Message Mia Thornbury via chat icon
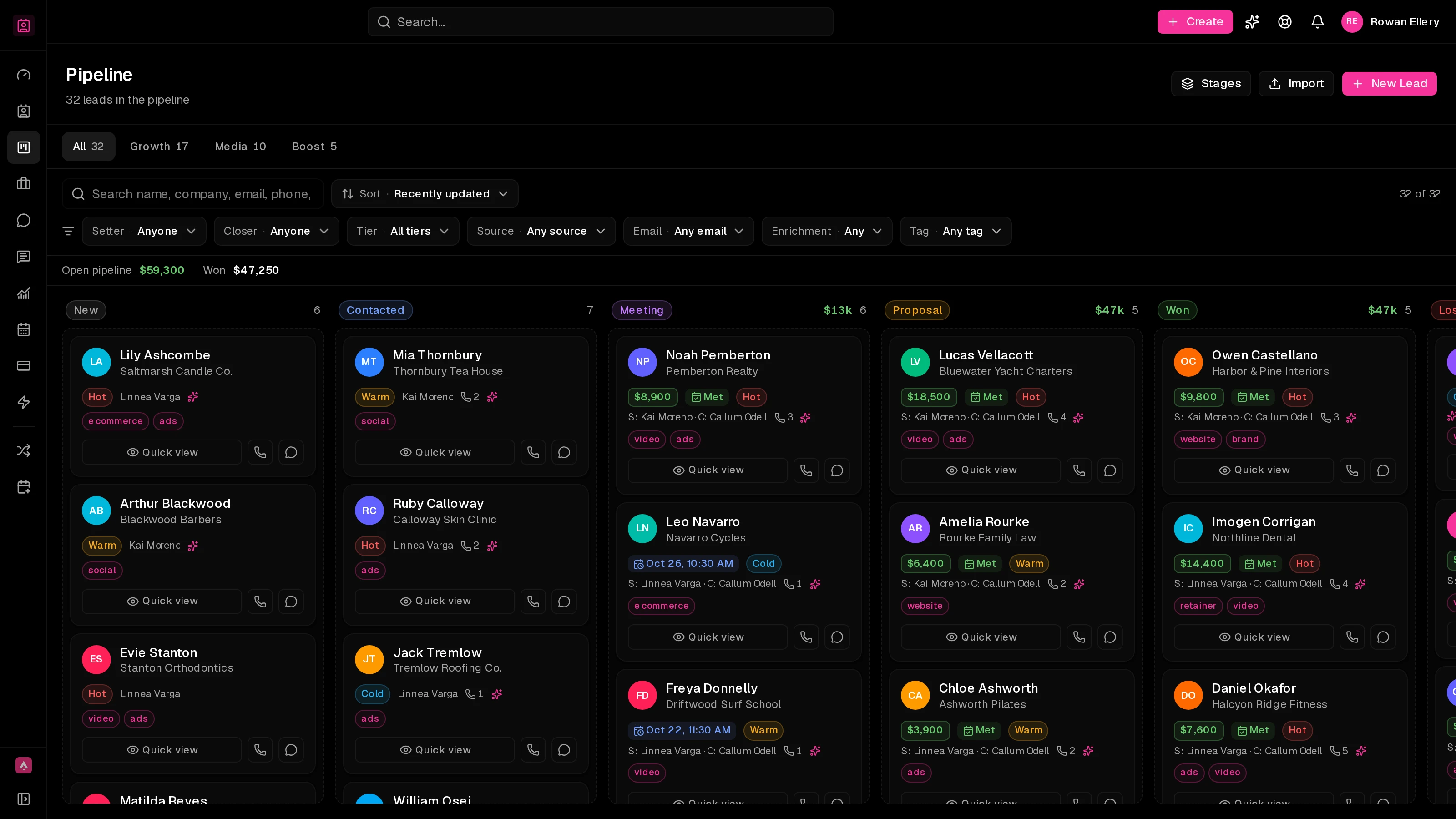The image size is (1456, 819). 564,452
